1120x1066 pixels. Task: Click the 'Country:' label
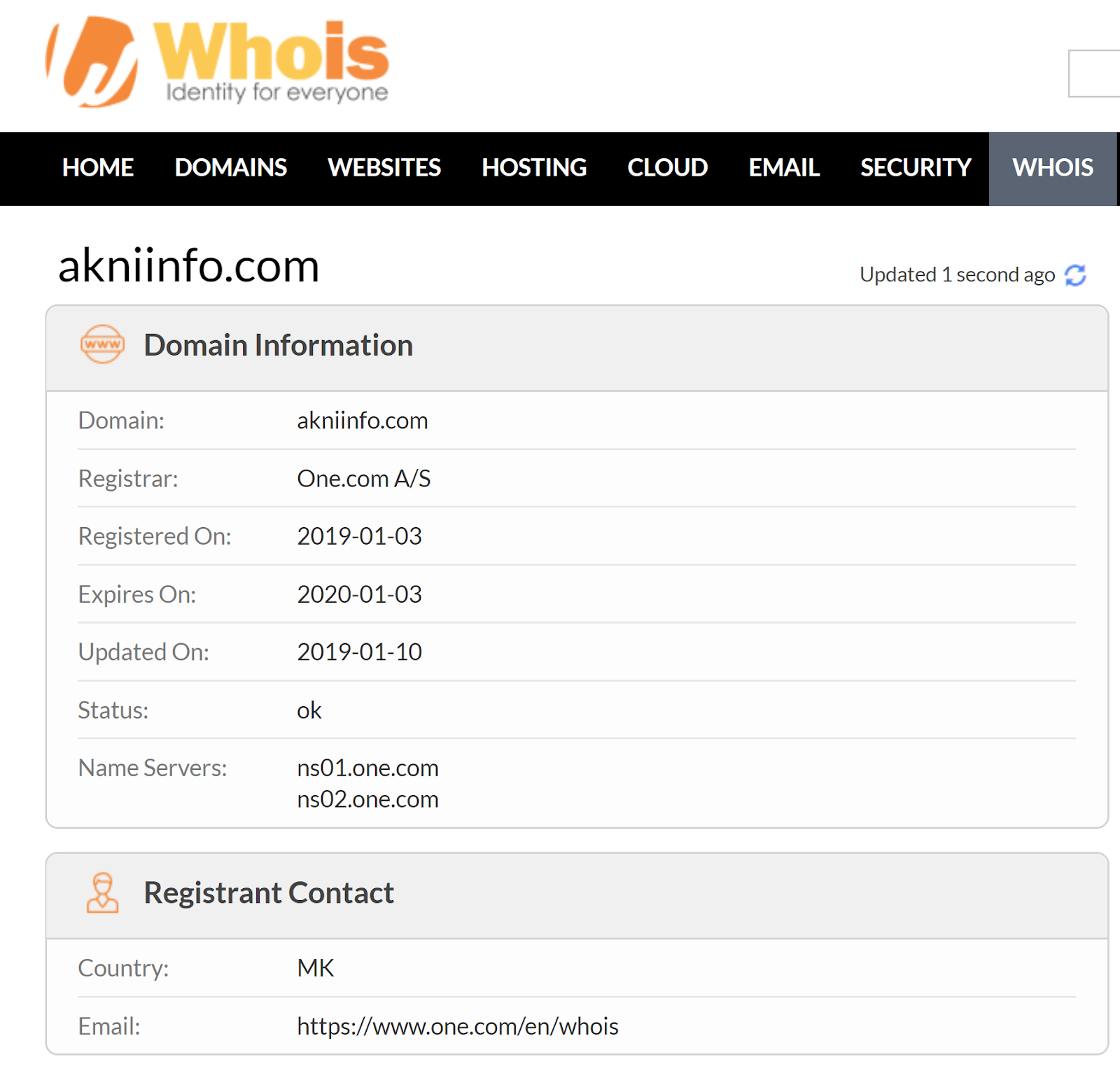pyautogui.click(x=123, y=968)
